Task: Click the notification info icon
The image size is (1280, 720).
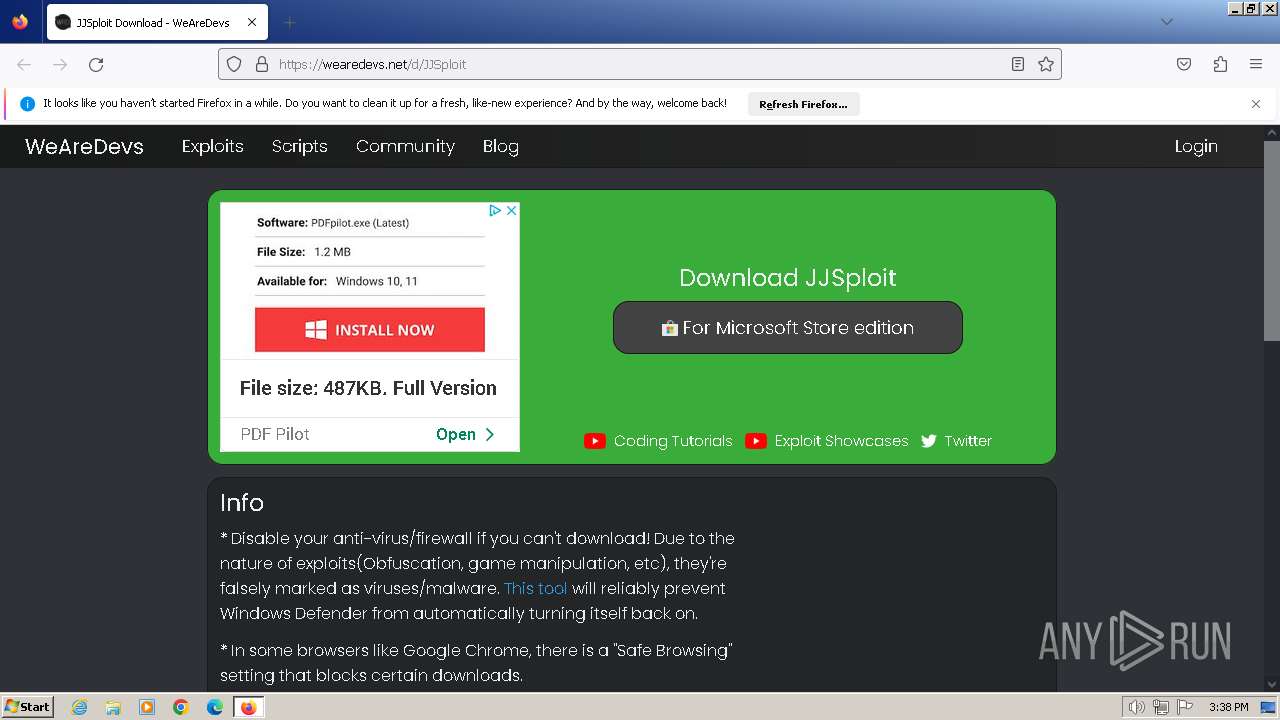Action: [x=28, y=104]
